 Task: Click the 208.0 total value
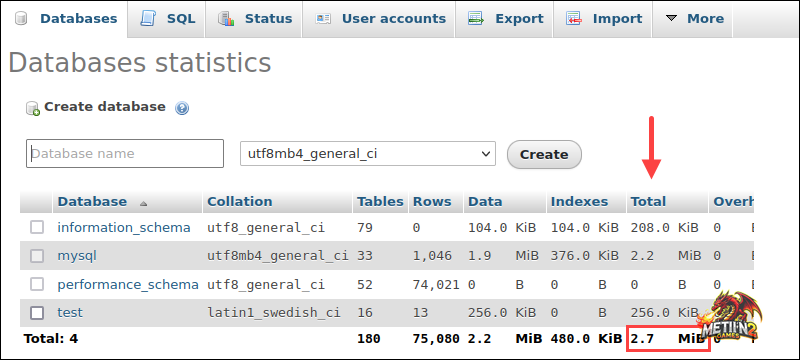point(650,227)
